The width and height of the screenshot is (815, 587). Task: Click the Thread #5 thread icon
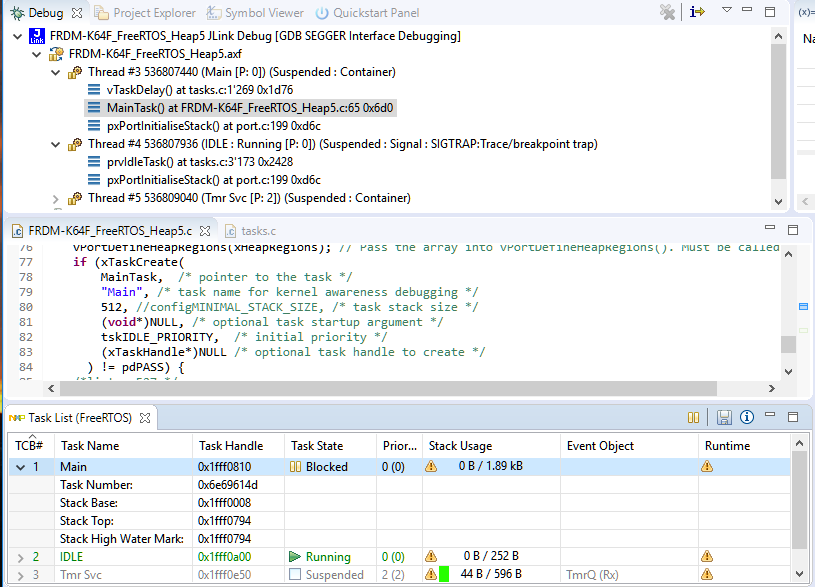[x=74, y=199]
